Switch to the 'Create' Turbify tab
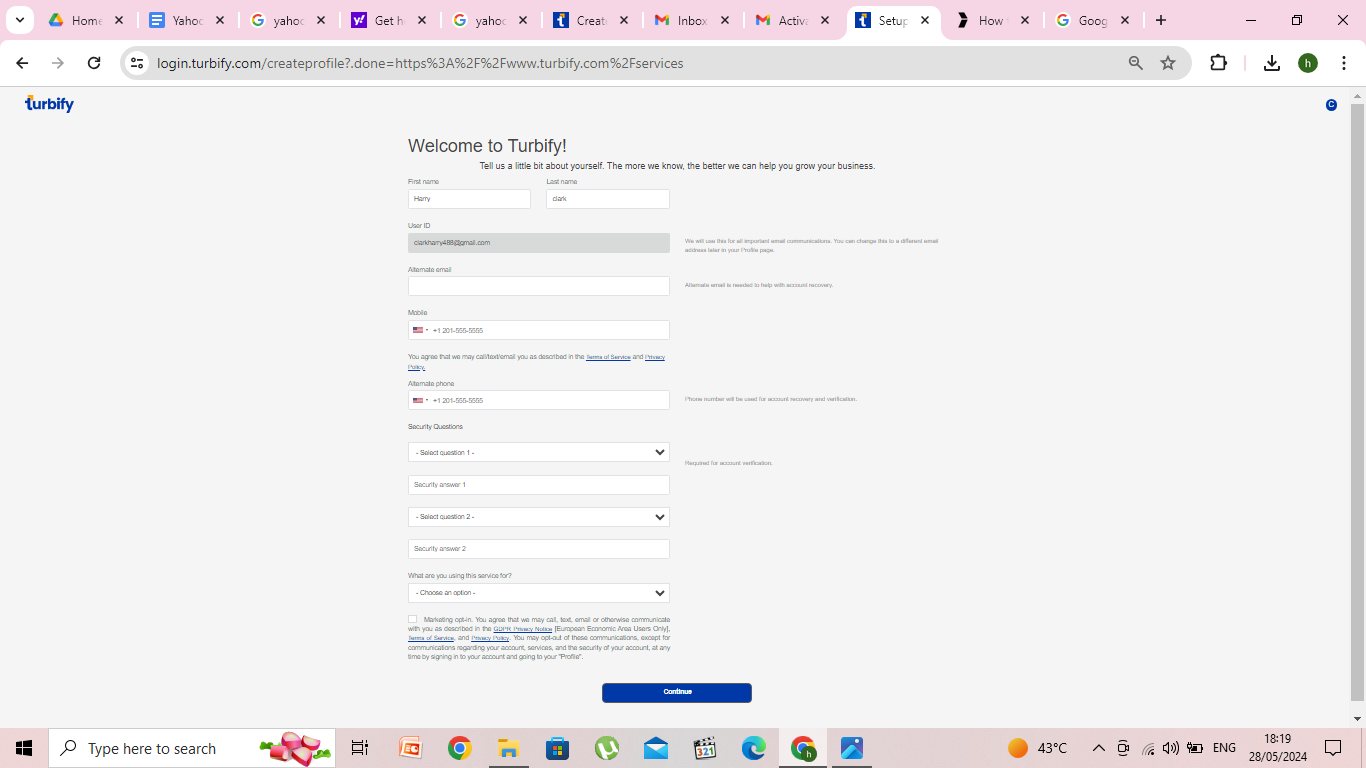Screen dimensions: 1366x768 tap(592, 20)
